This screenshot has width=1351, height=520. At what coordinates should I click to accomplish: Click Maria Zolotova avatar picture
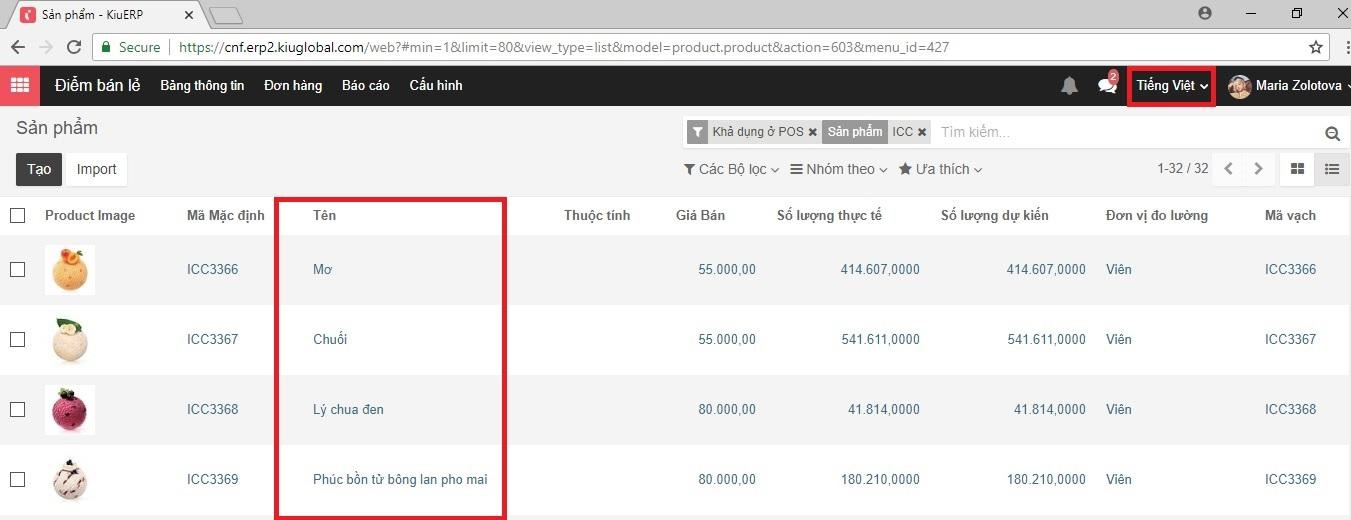click(x=1240, y=86)
